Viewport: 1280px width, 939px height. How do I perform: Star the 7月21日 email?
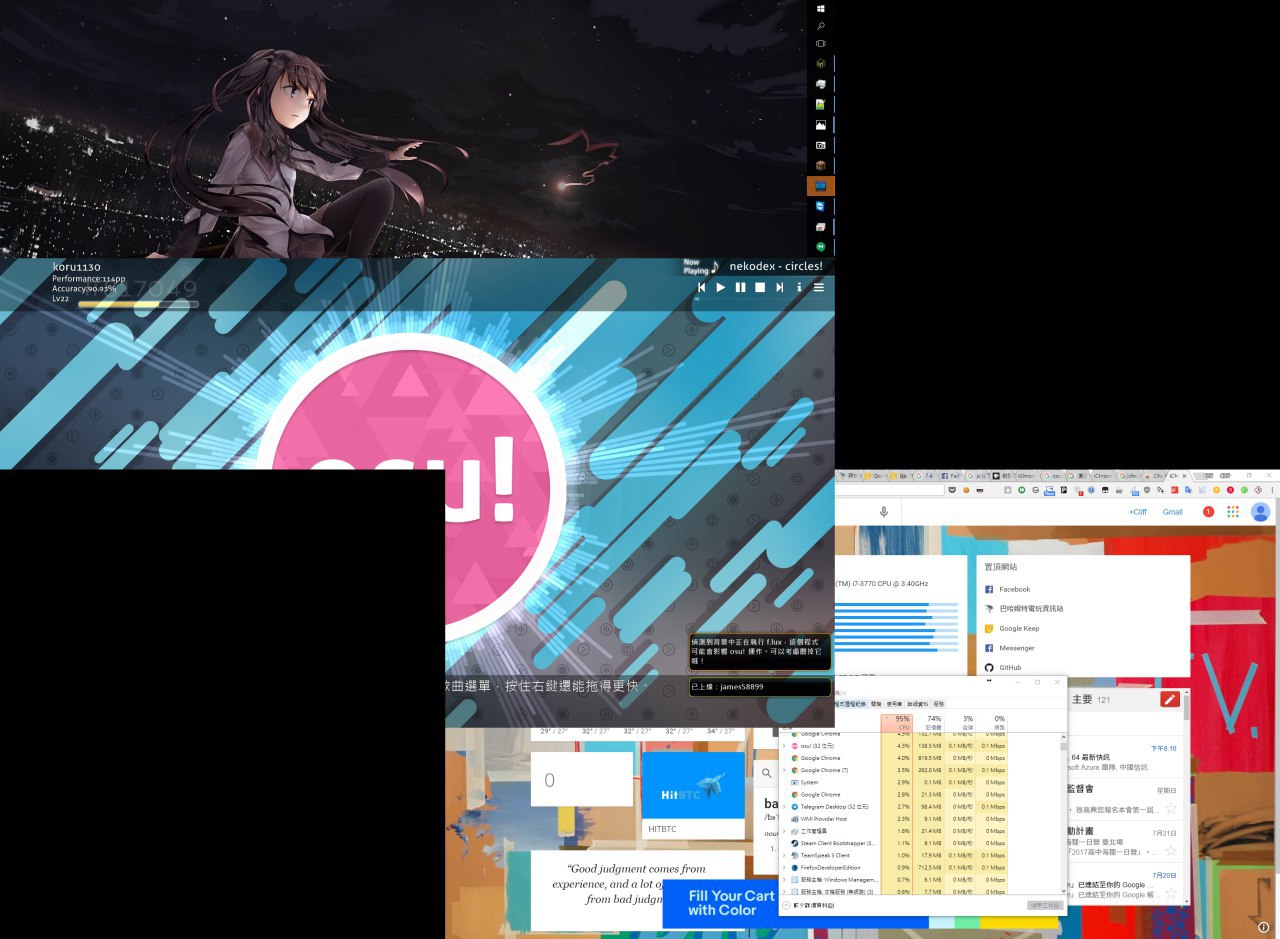[1170, 849]
